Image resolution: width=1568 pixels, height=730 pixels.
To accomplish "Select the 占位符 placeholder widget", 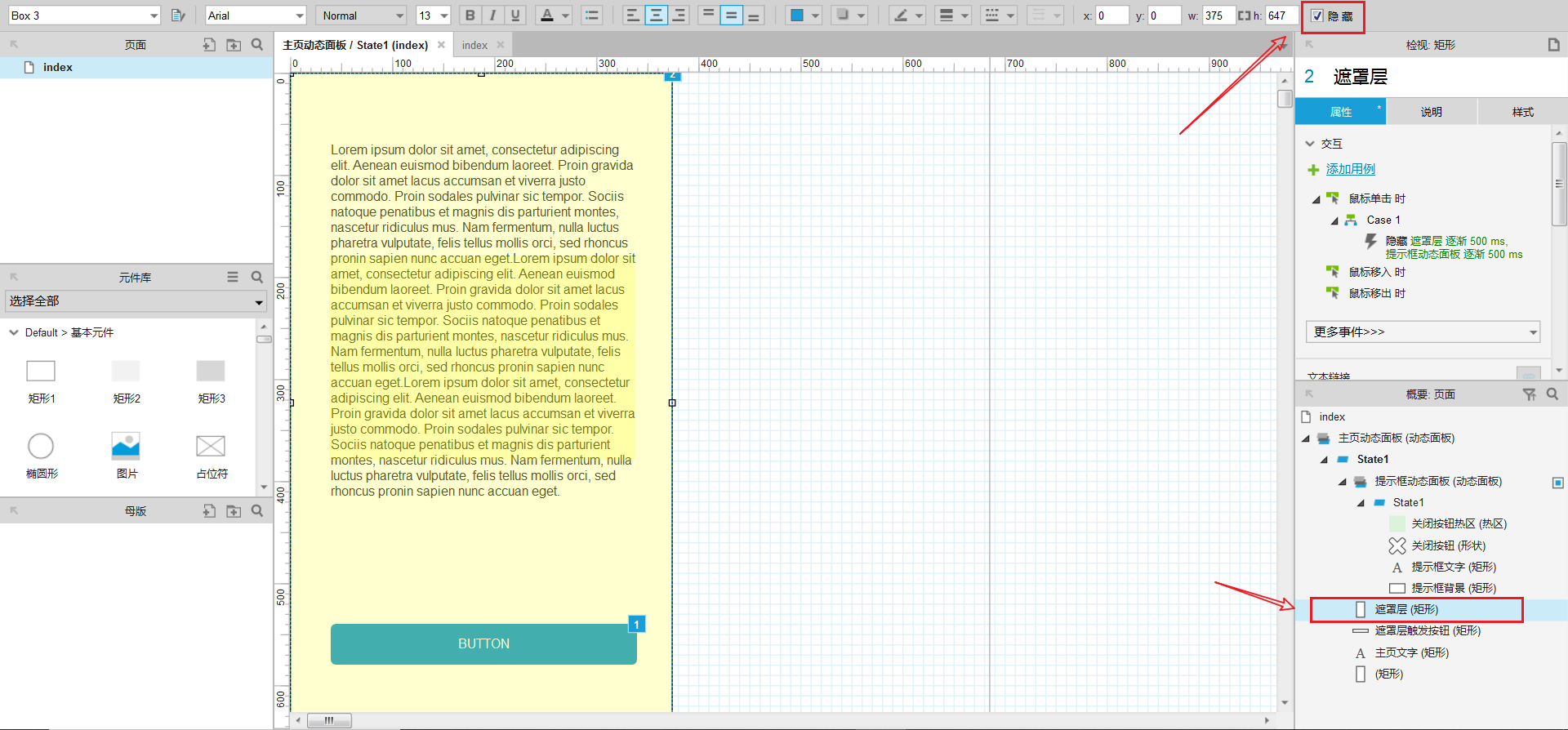I will pos(211,456).
